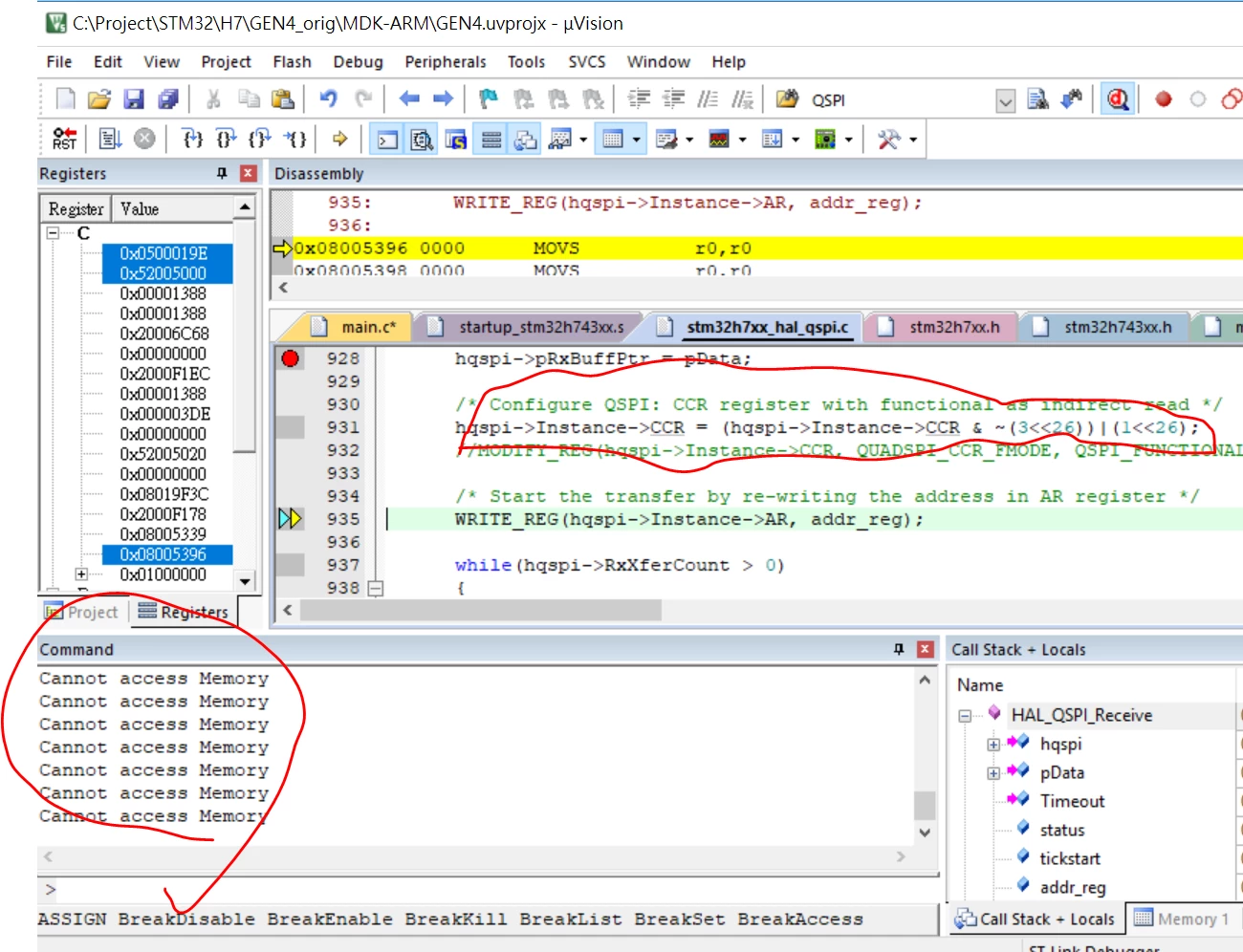The height and width of the screenshot is (952, 1243).
Task: Click the Step Over icon
Action: tap(226, 140)
